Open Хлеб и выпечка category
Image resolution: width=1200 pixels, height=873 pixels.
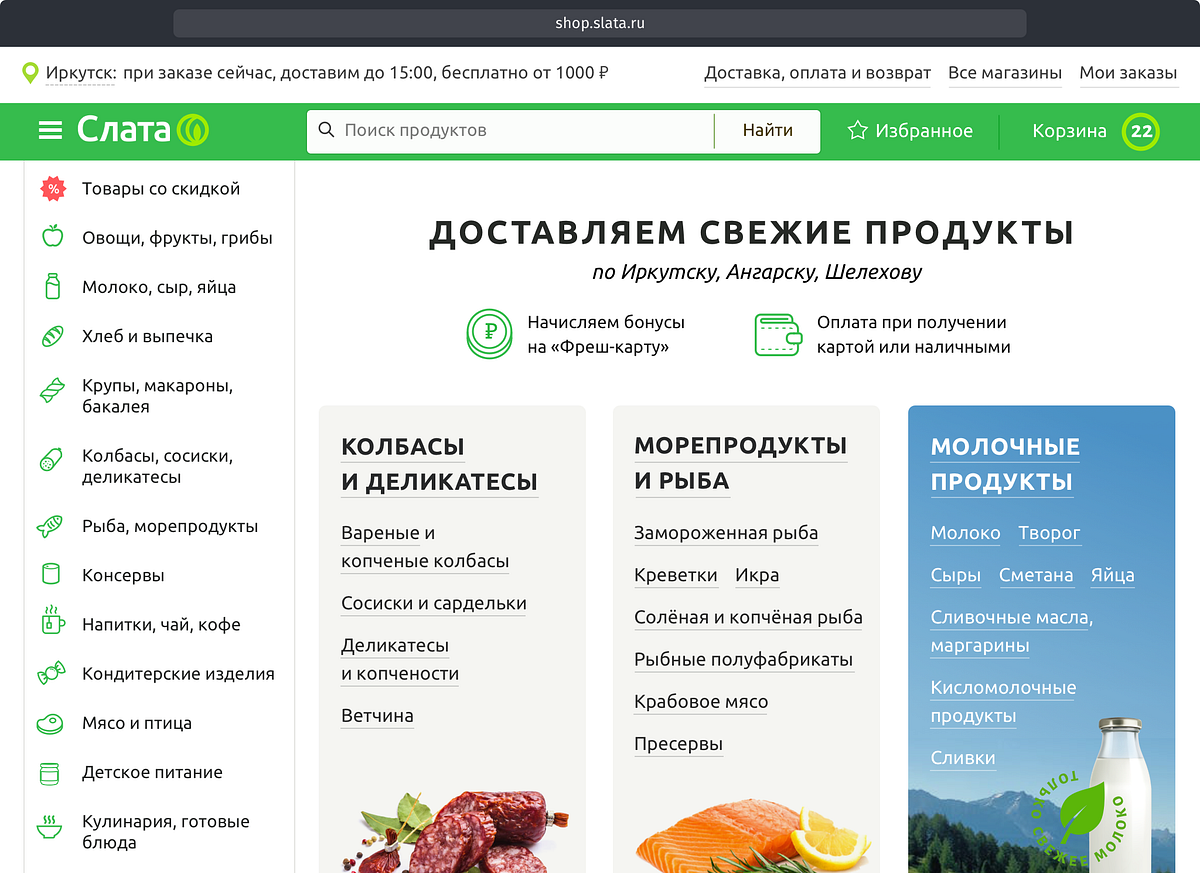[x=147, y=336]
